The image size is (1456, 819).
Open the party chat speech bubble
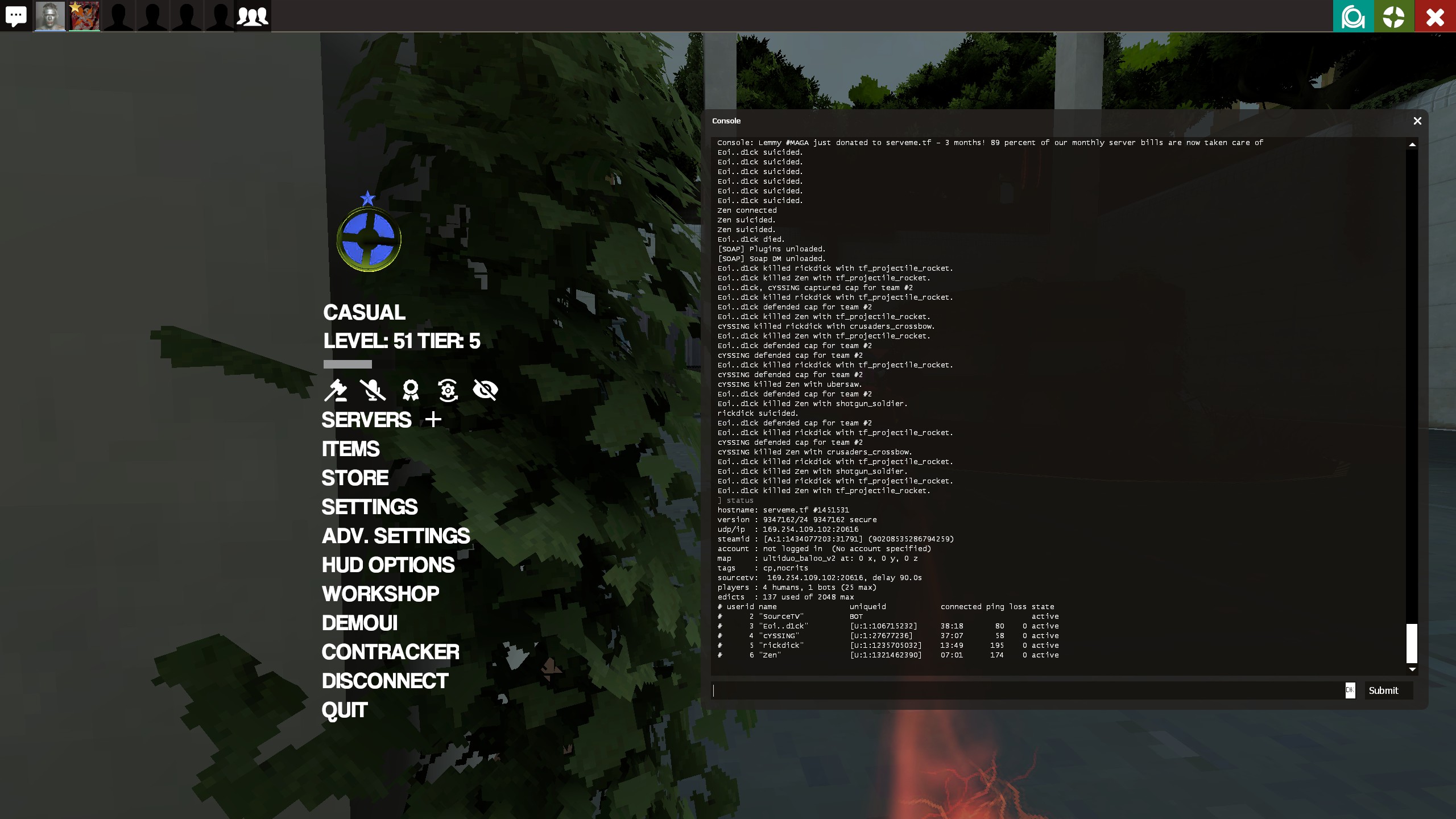16,16
